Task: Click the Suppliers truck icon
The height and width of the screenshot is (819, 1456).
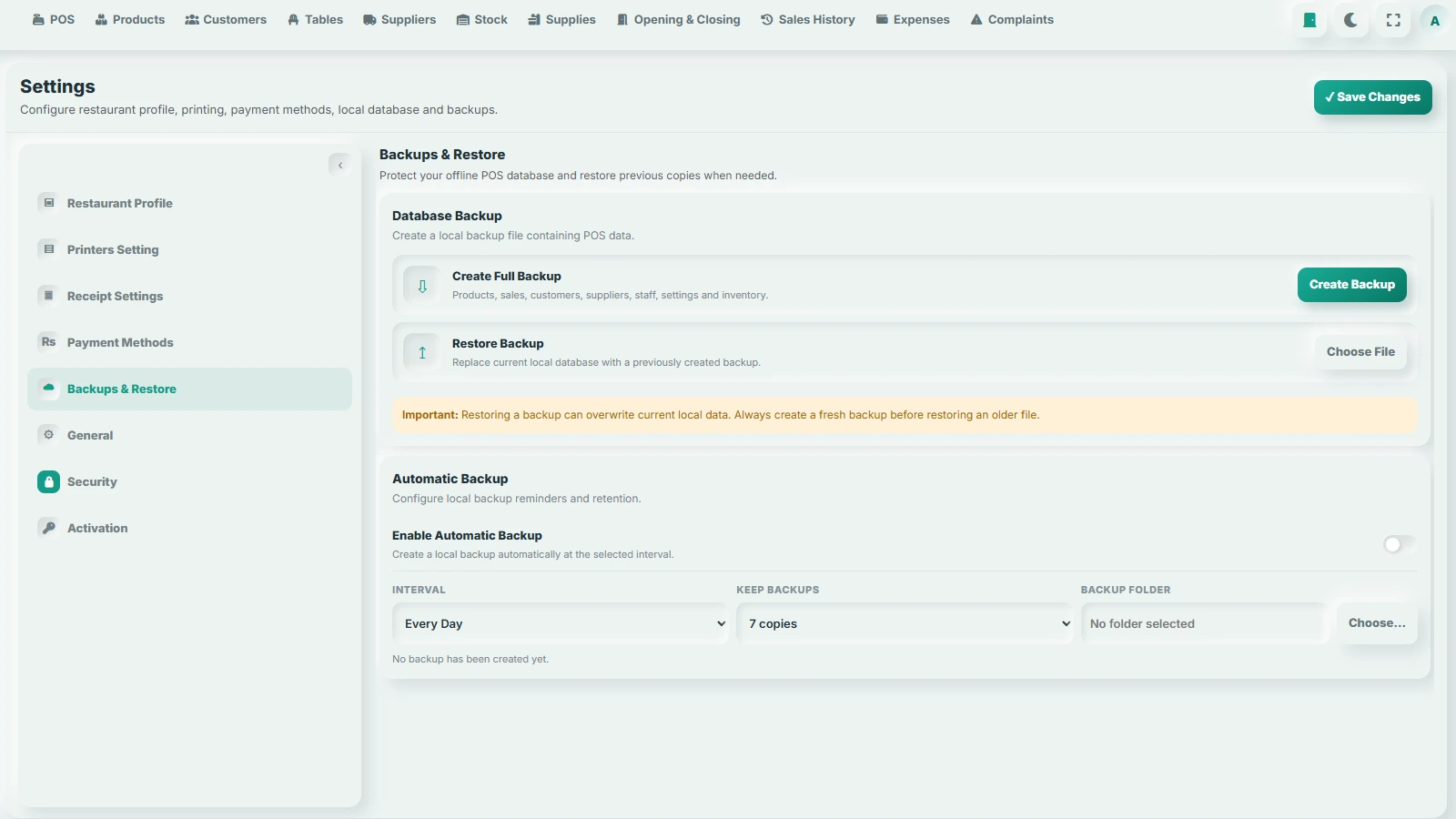Action: pyautogui.click(x=369, y=19)
